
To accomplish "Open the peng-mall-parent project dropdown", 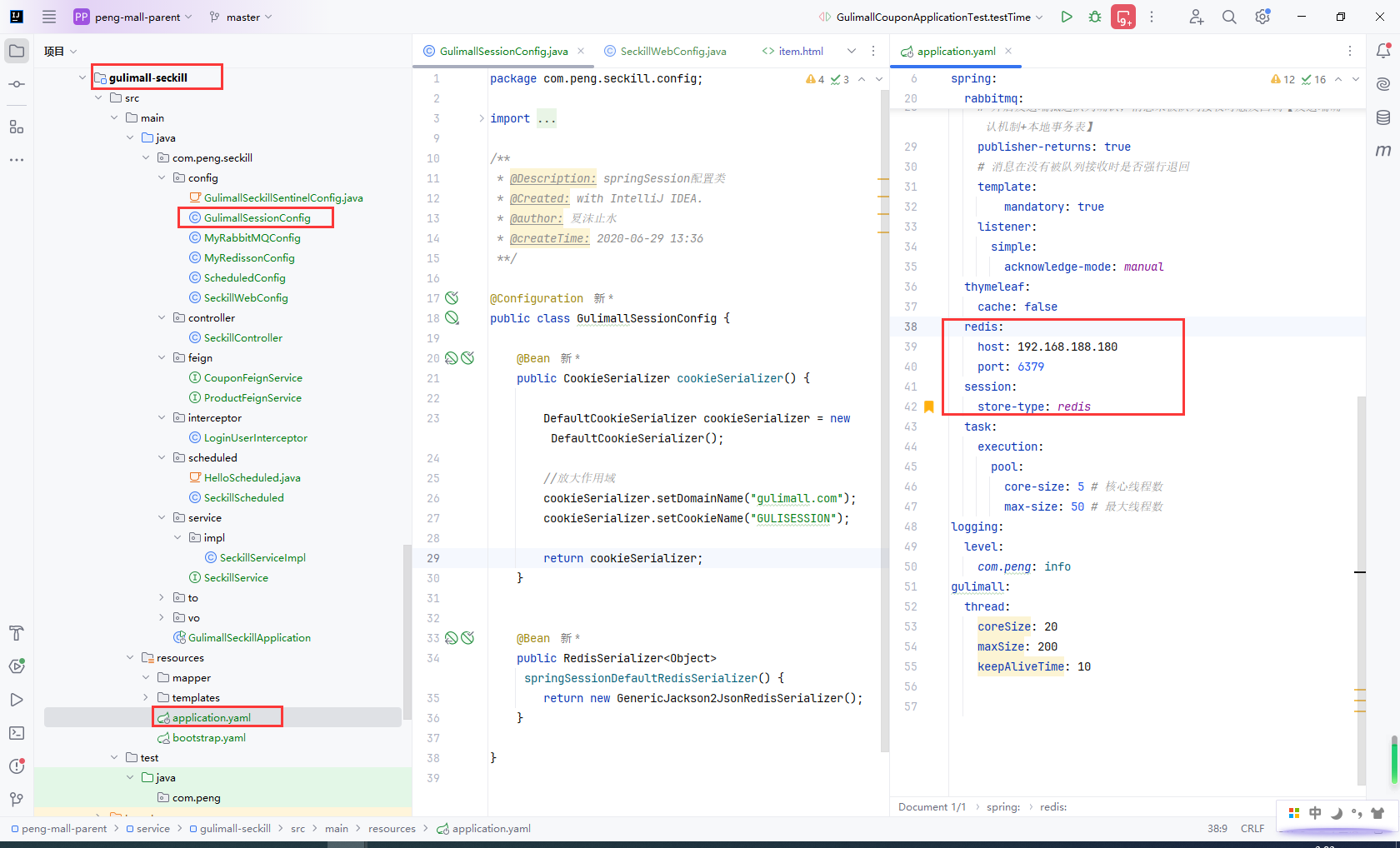I will 133,17.
